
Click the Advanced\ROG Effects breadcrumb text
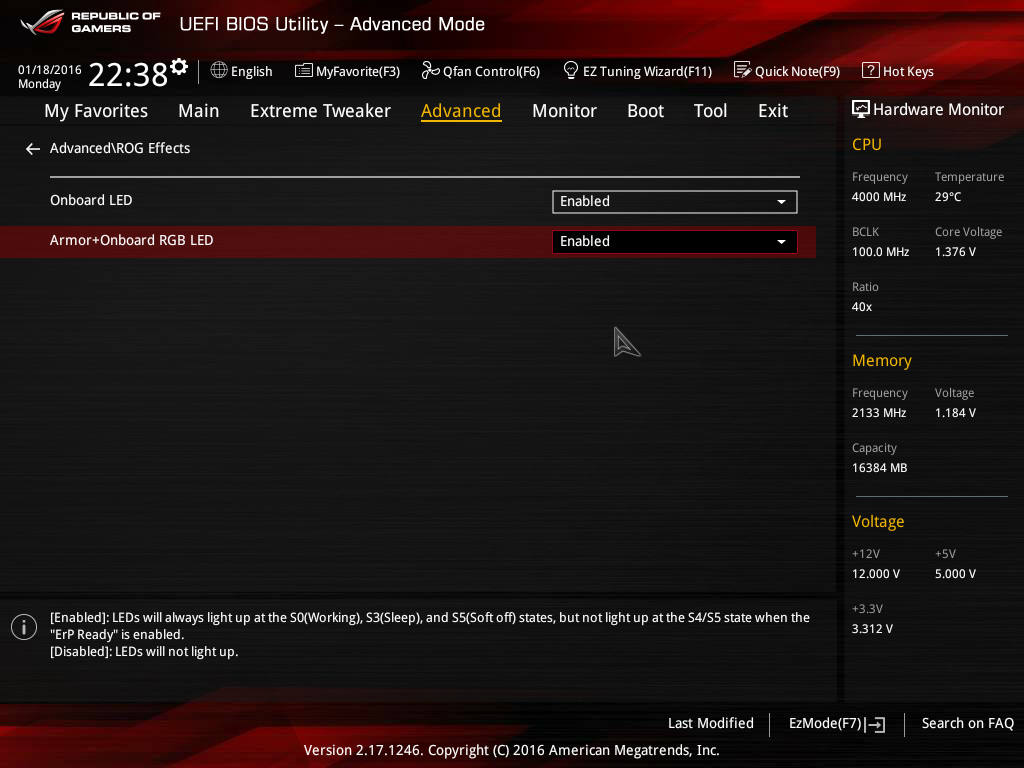[120, 148]
